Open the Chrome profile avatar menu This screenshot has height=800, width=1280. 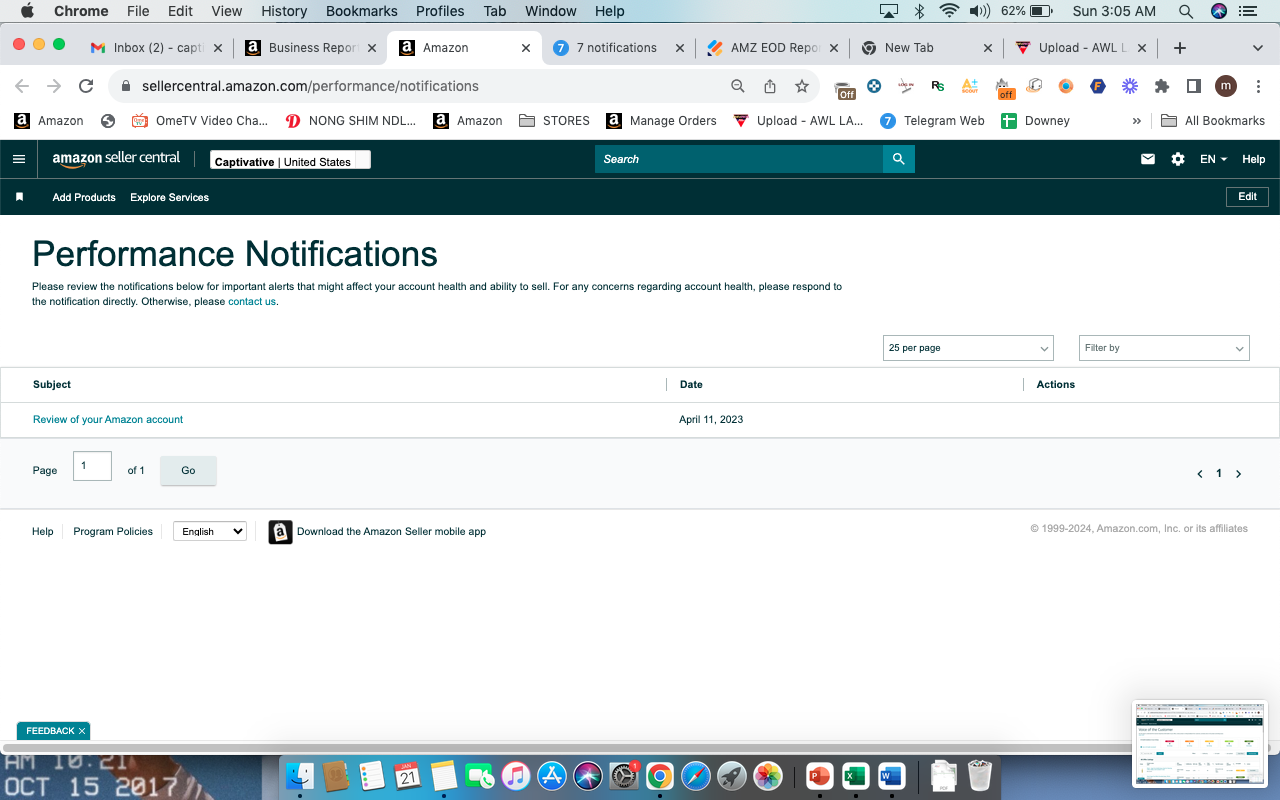pyautogui.click(x=1226, y=86)
